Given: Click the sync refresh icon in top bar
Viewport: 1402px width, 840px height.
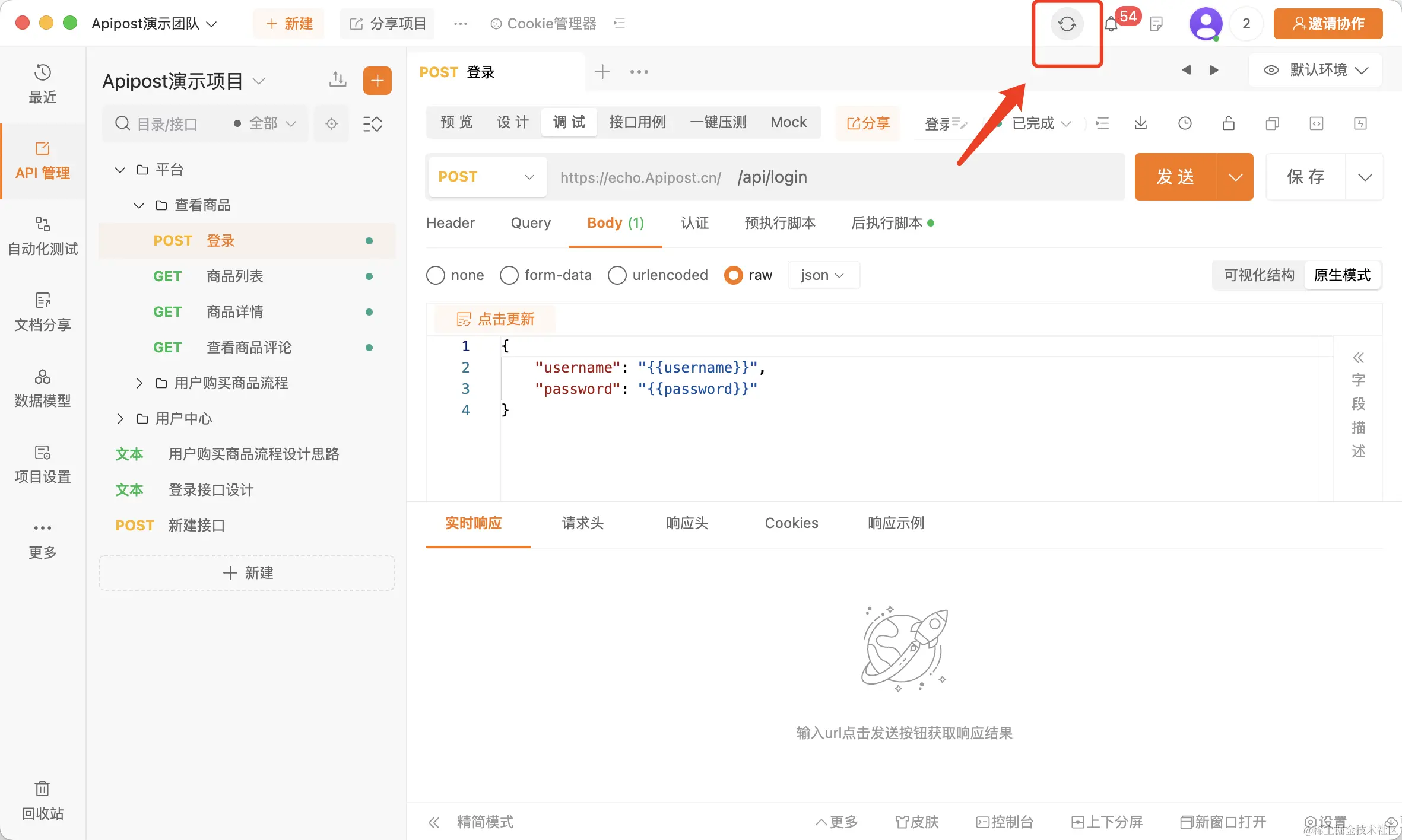Looking at the screenshot, I should [x=1067, y=24].
